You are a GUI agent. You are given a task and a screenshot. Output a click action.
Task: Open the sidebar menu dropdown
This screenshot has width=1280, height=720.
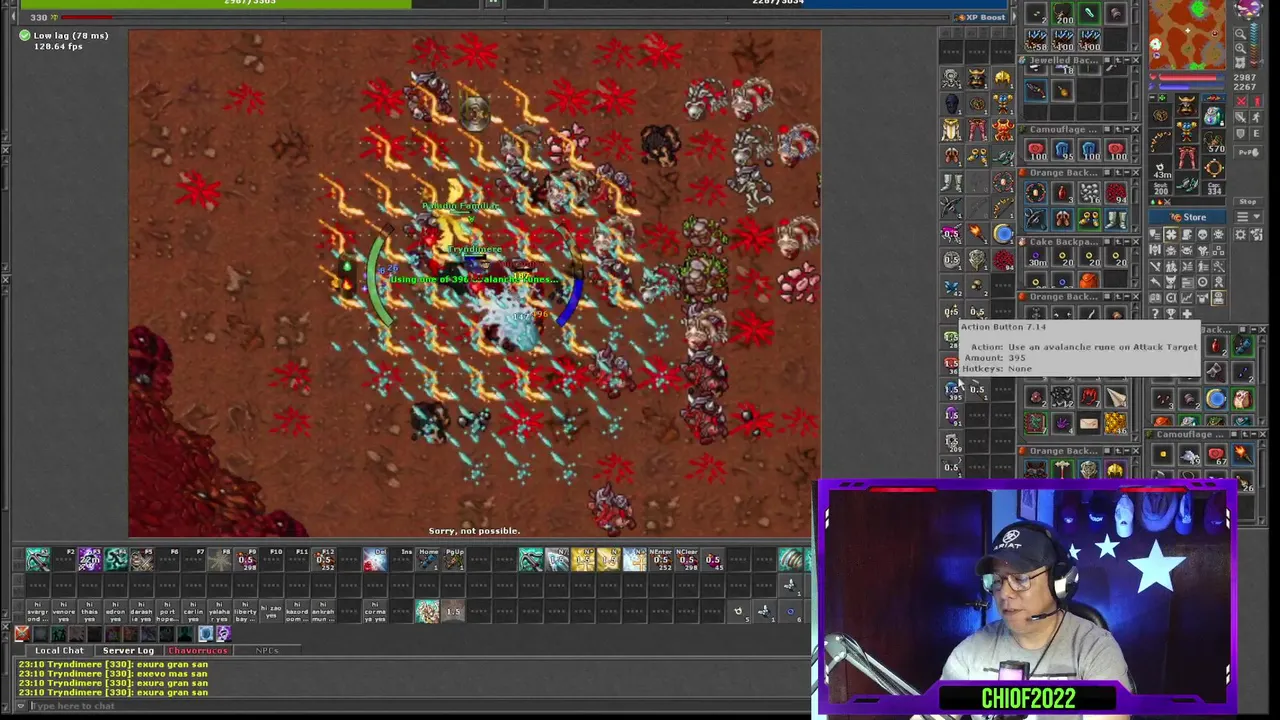pyautogui.click(x=1248, y=217)
